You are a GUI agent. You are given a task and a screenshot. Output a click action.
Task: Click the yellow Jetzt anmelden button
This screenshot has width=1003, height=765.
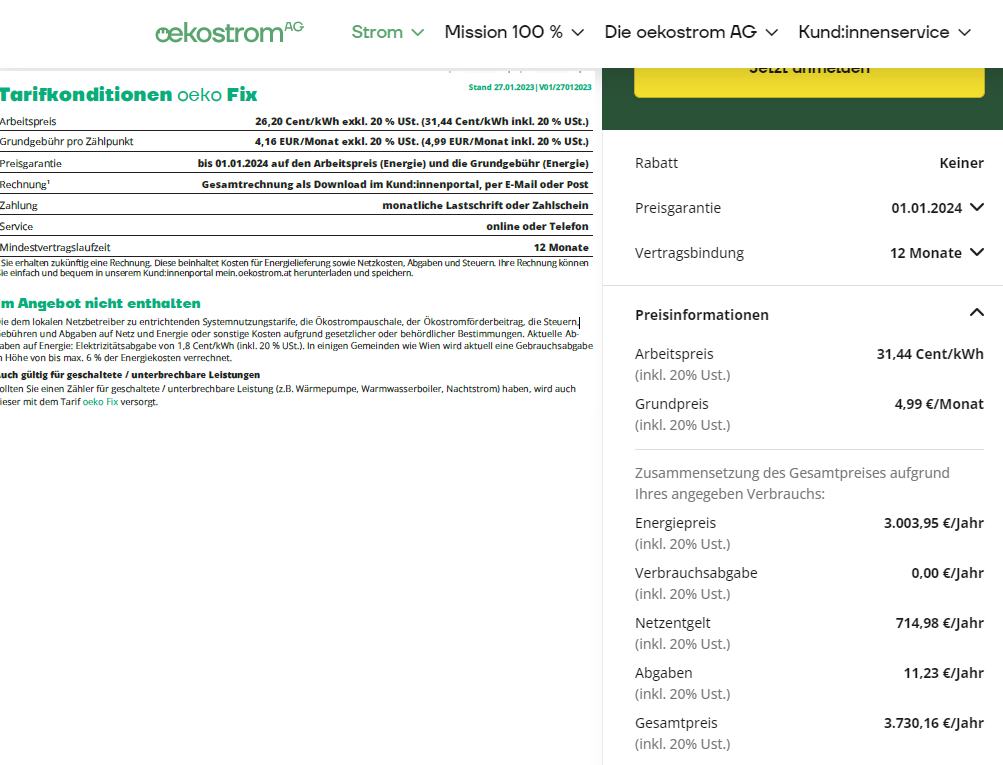click(x=809, y=83)
